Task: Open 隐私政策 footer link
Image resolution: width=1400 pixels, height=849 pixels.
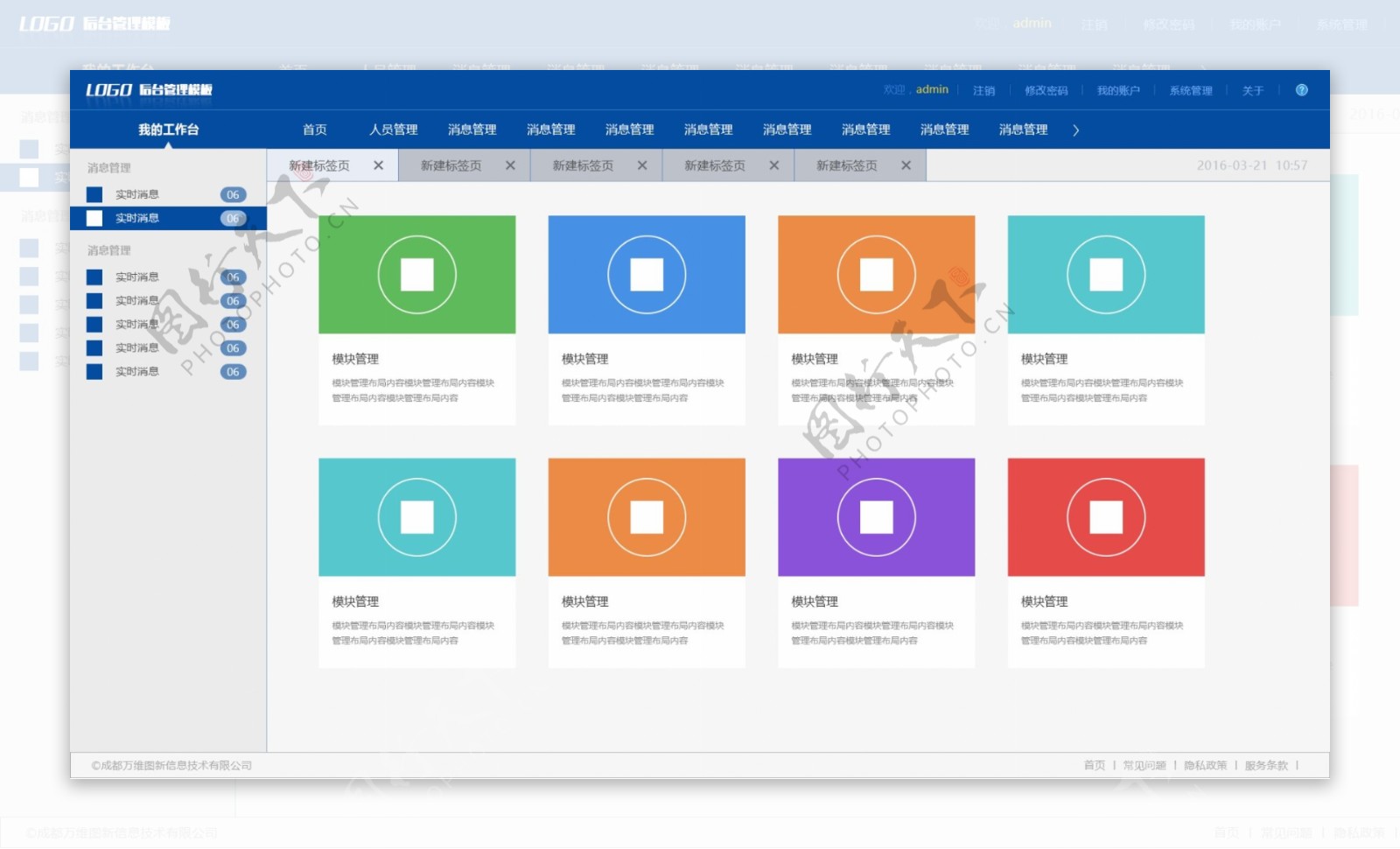Action: pos(1206,765)
